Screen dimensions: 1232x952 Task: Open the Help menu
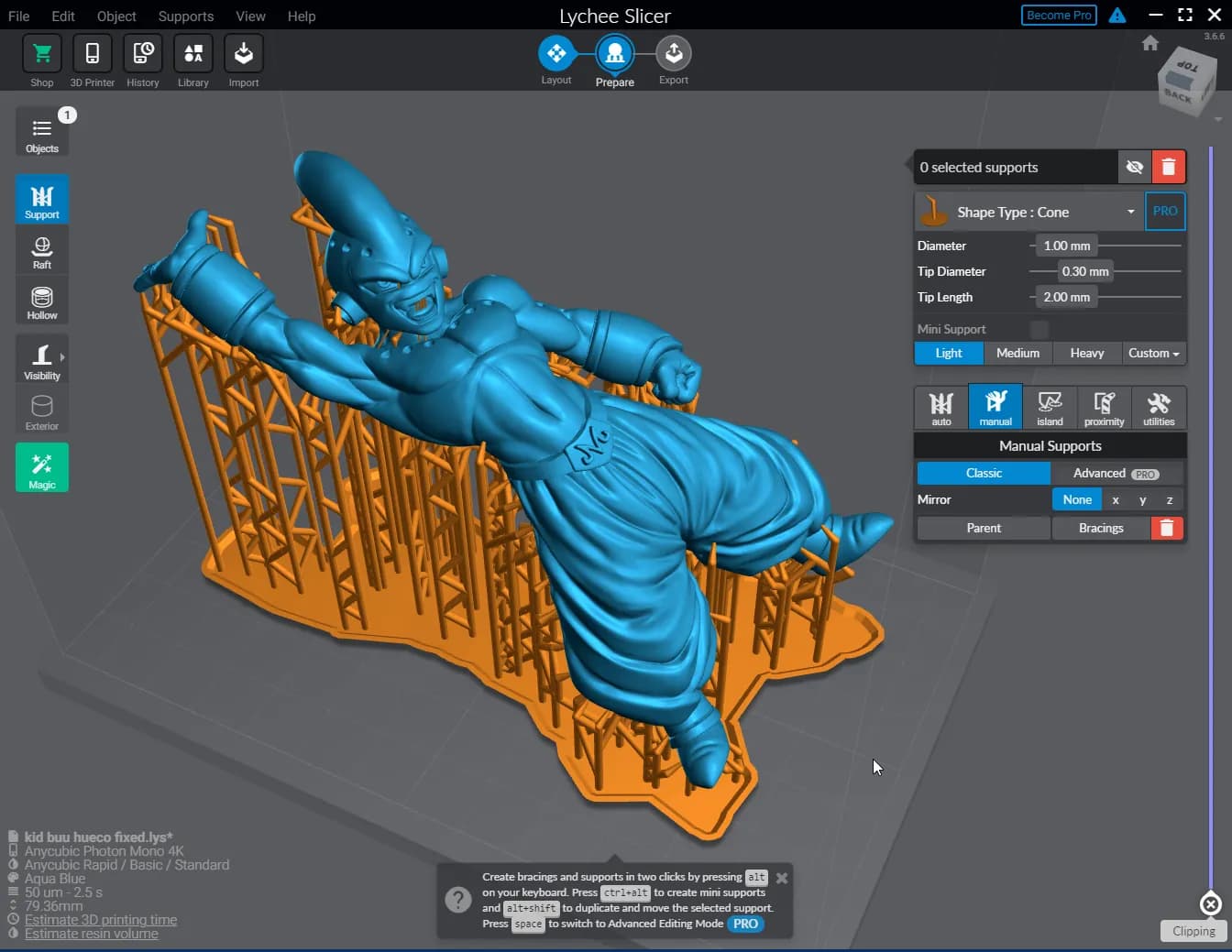302,16
